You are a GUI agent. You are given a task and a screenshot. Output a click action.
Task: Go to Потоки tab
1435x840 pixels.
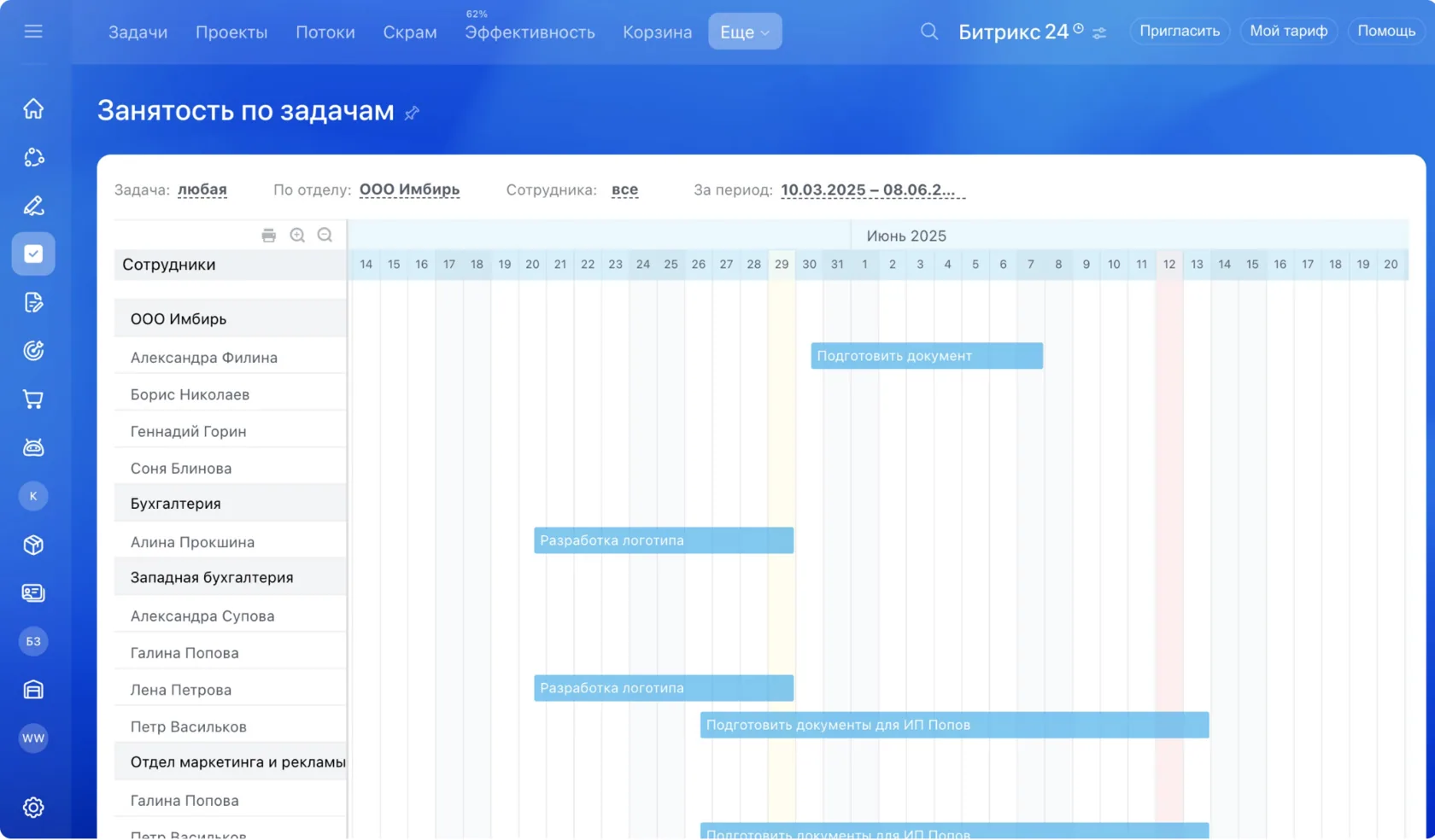[x=325, y=32]
